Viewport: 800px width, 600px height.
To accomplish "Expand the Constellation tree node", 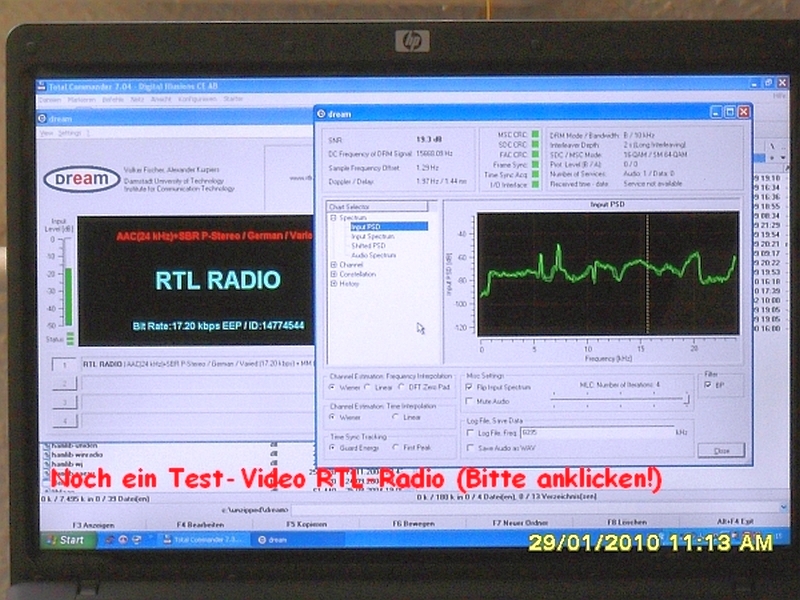I will (x=334, y=274).
